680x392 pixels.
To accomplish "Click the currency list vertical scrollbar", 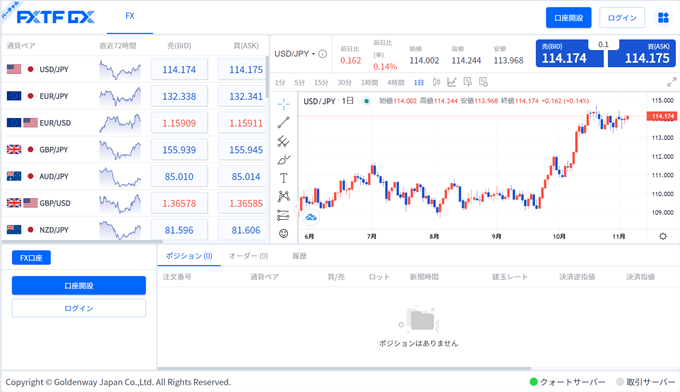I will pos(268,77).
